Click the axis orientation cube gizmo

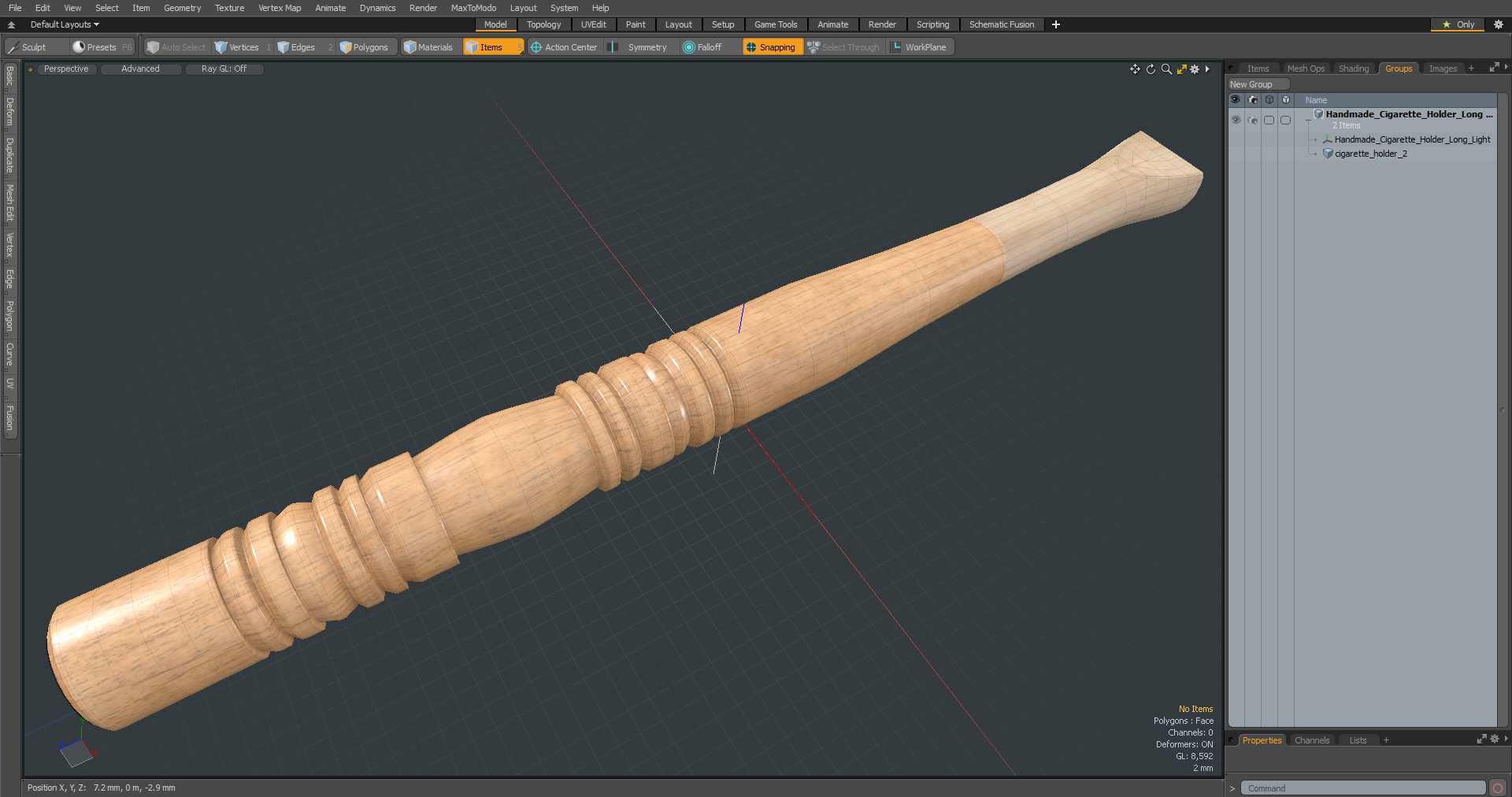(76, 753)
